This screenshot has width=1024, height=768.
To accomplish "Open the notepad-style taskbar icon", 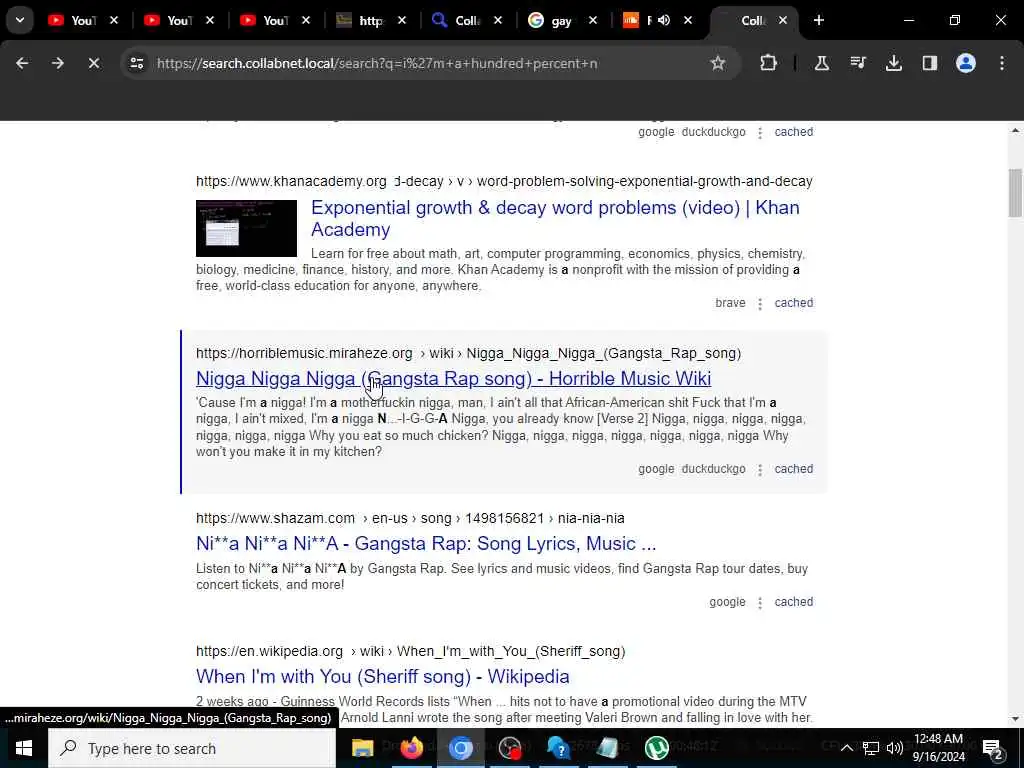I will 607,748.
